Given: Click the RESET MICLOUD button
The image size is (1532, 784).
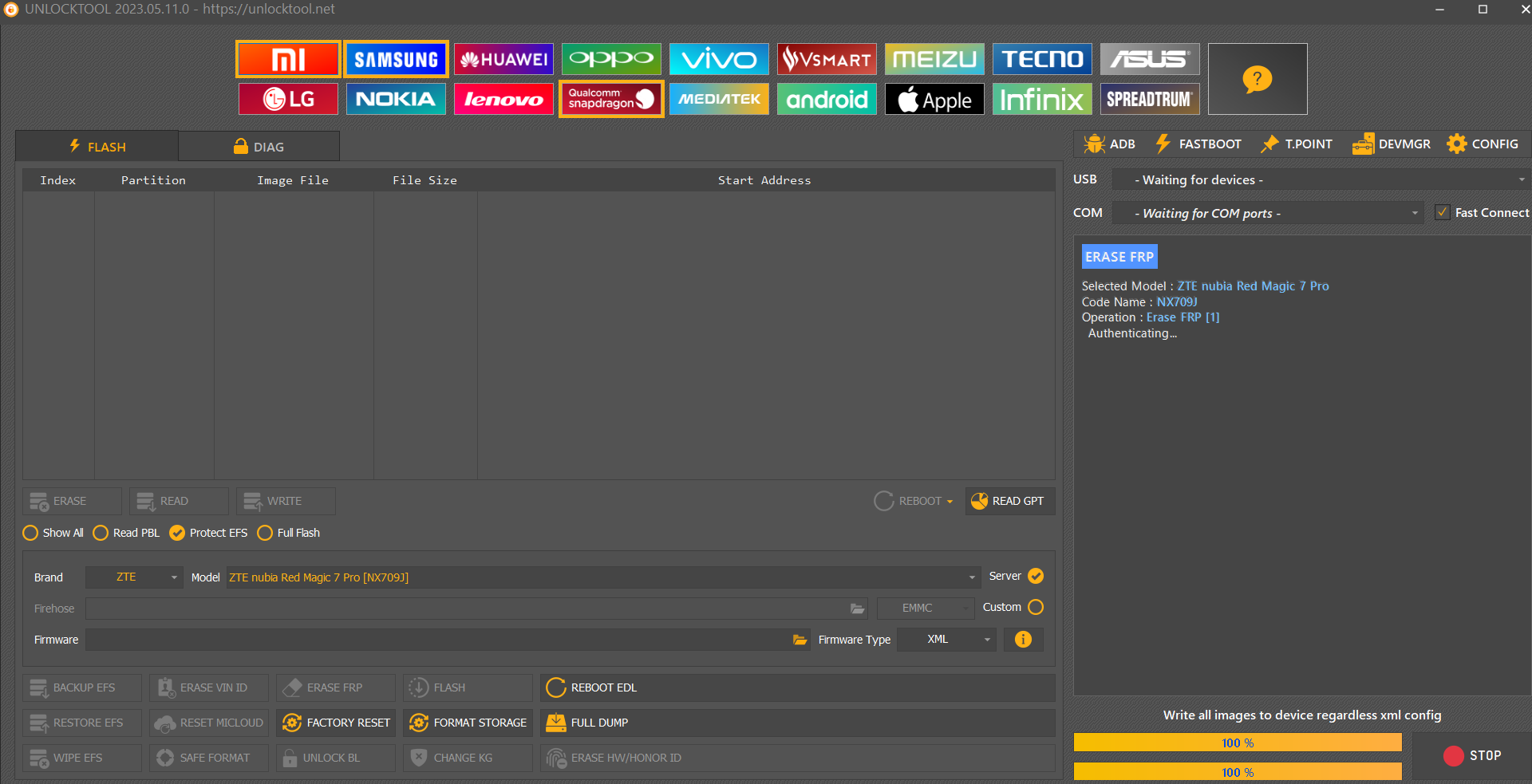Looking at the screenshot, I should pyautogui.click(x=209, y=723).
